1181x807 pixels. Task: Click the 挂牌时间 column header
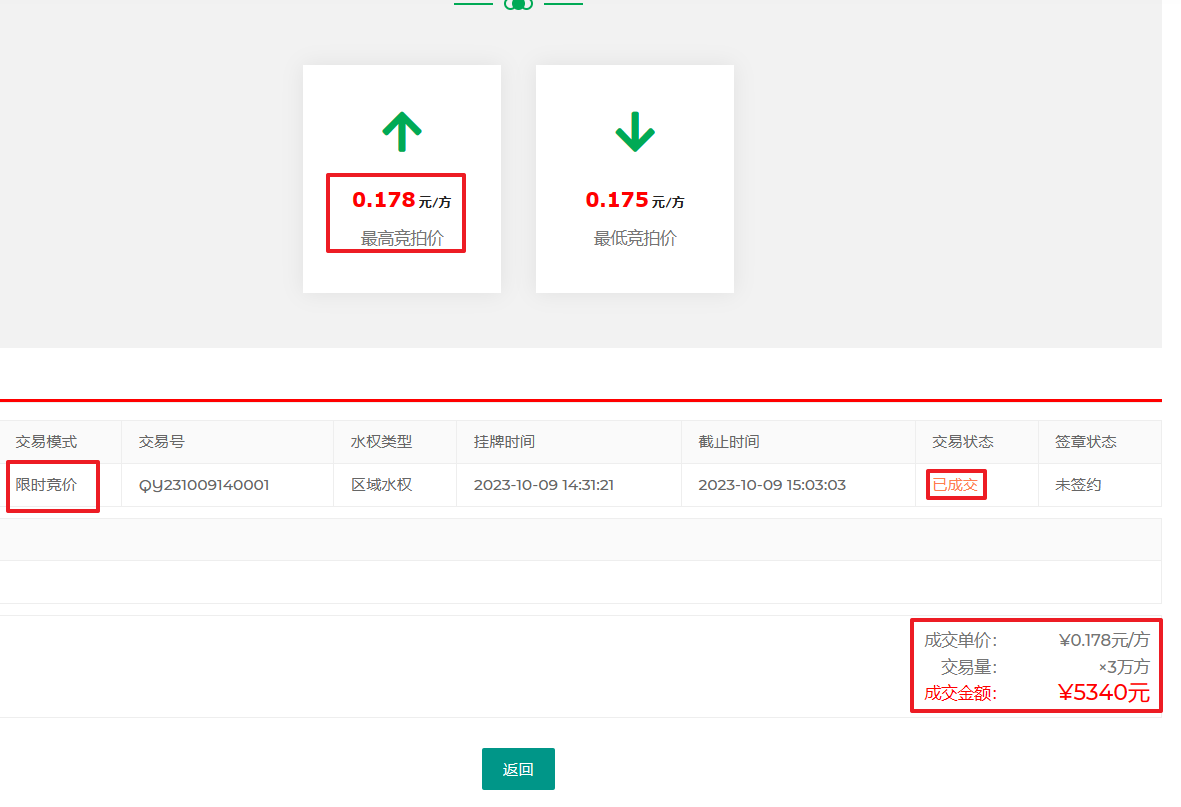tap(504, 442)
